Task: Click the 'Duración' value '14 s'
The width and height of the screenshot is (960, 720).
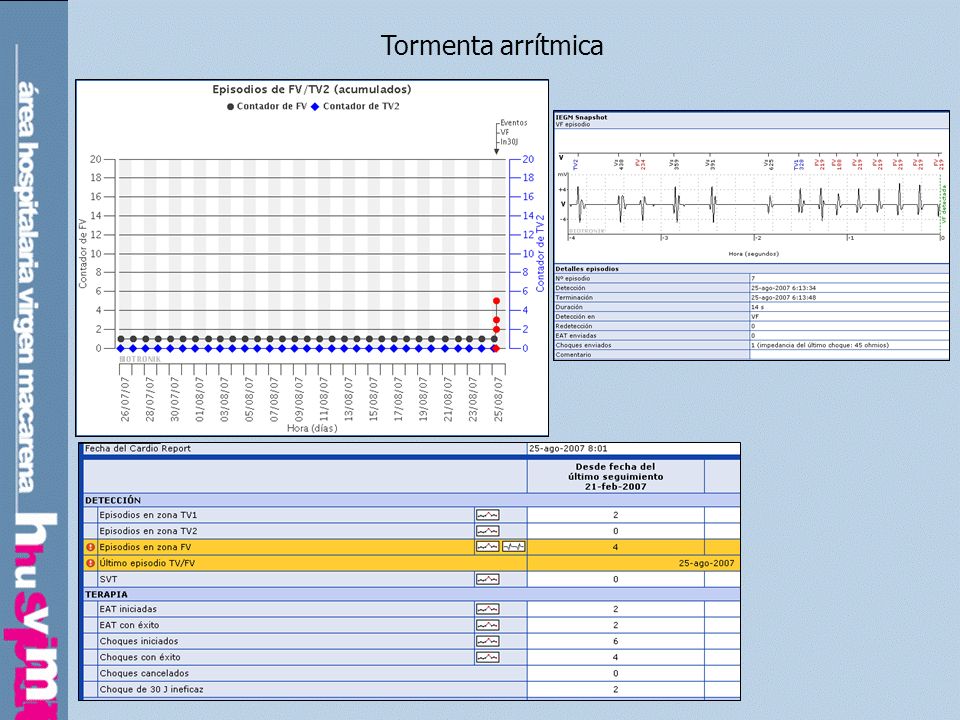Action: pyautogui.click(x=757, y=307)
